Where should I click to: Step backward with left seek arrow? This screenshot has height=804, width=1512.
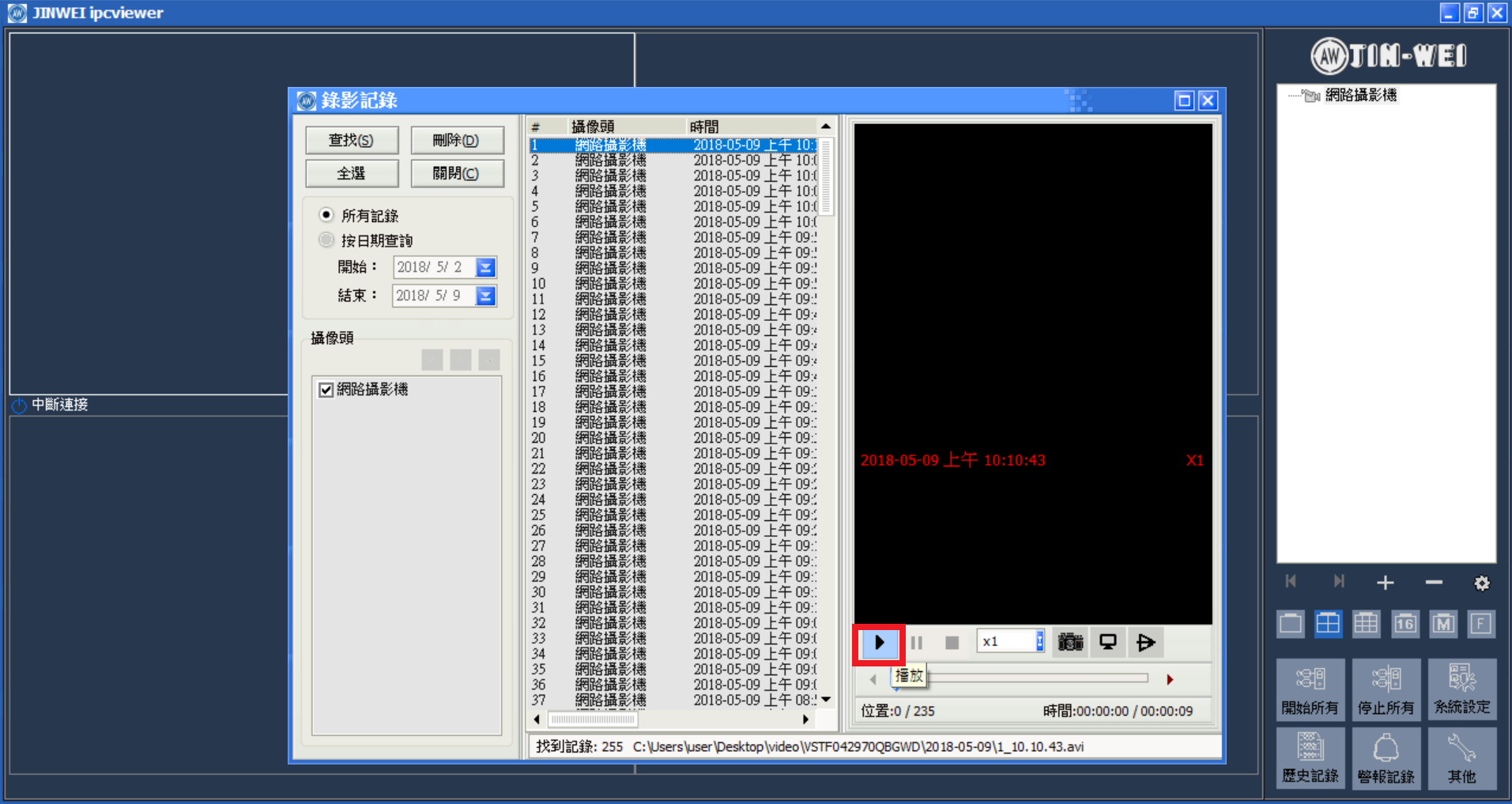point(873,679)
